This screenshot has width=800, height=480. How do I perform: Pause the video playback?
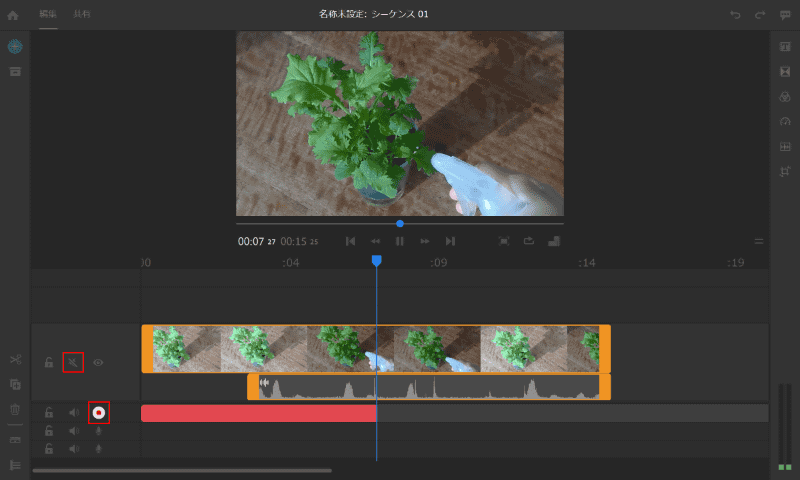tap(400, 241)
